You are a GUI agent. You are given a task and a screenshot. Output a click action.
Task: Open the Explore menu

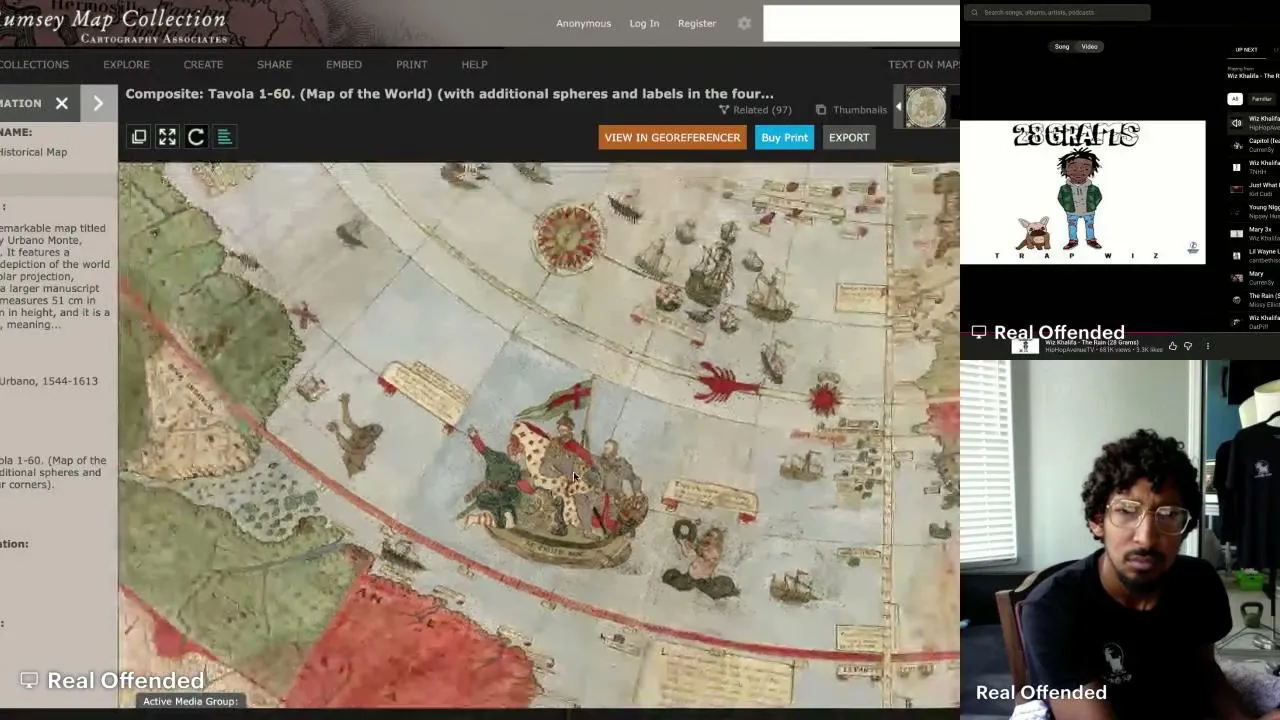click(126, 64)
